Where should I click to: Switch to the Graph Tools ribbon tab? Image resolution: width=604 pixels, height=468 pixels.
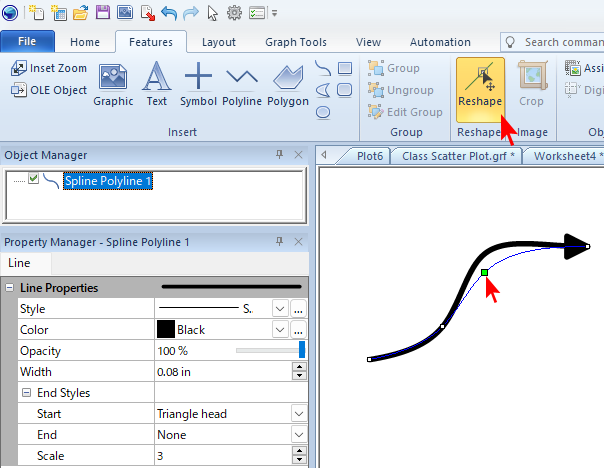295,42
